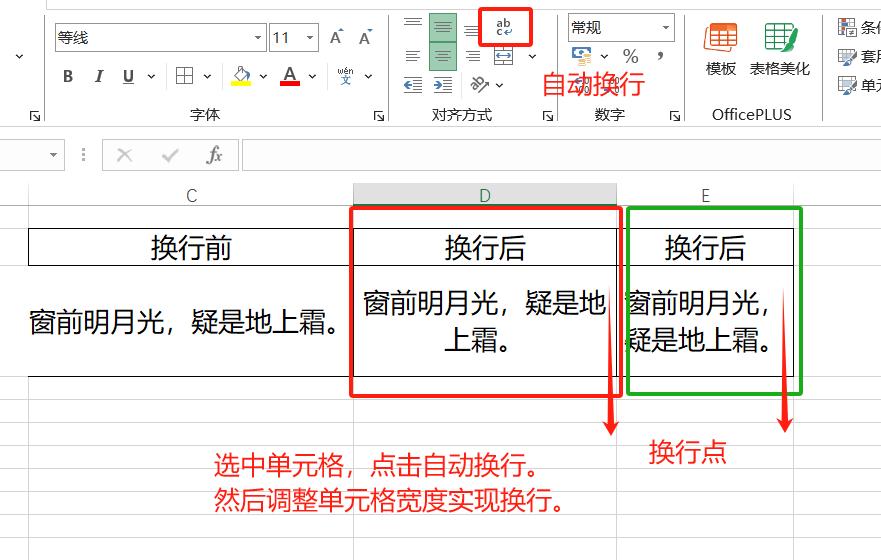881x560 pixels.
Task: Open fill color dropdown arrow
Action: point(263,76)
